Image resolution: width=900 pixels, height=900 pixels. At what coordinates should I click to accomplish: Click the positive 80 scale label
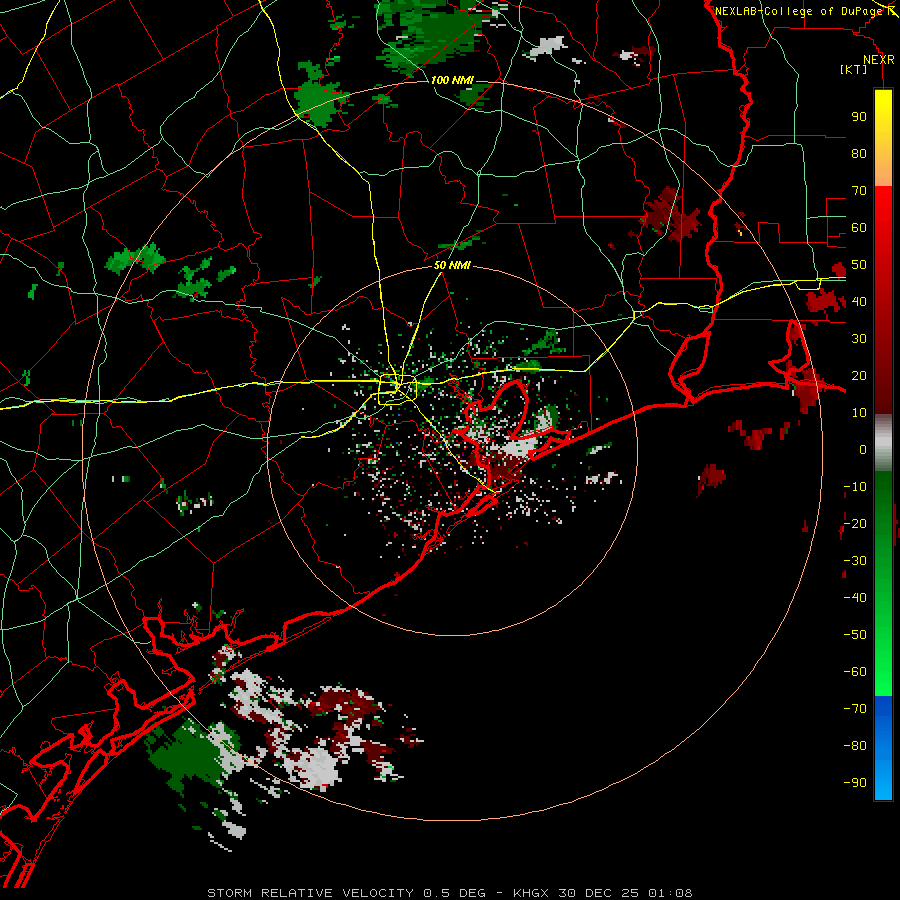coord(859,154)
